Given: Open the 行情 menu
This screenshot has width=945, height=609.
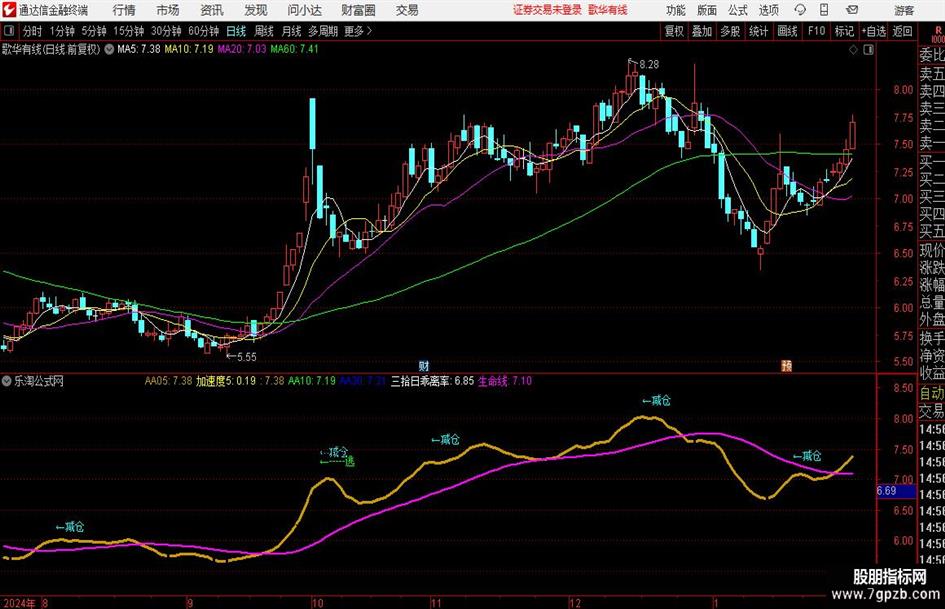Looking at the screenshot, I should 124,10.
